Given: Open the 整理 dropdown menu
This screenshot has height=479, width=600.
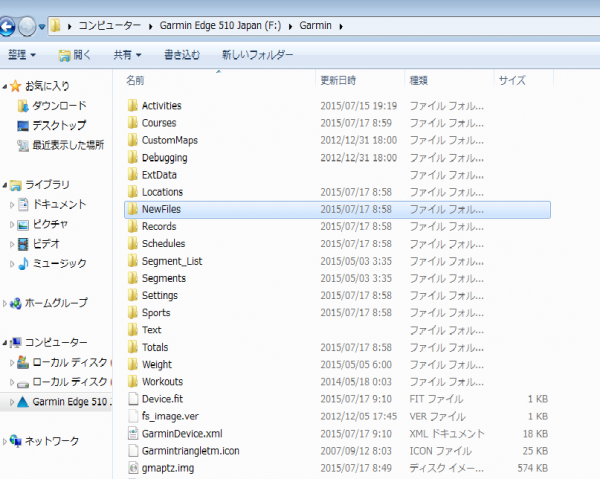Looking at the screenshot, I should coord(22,54).
